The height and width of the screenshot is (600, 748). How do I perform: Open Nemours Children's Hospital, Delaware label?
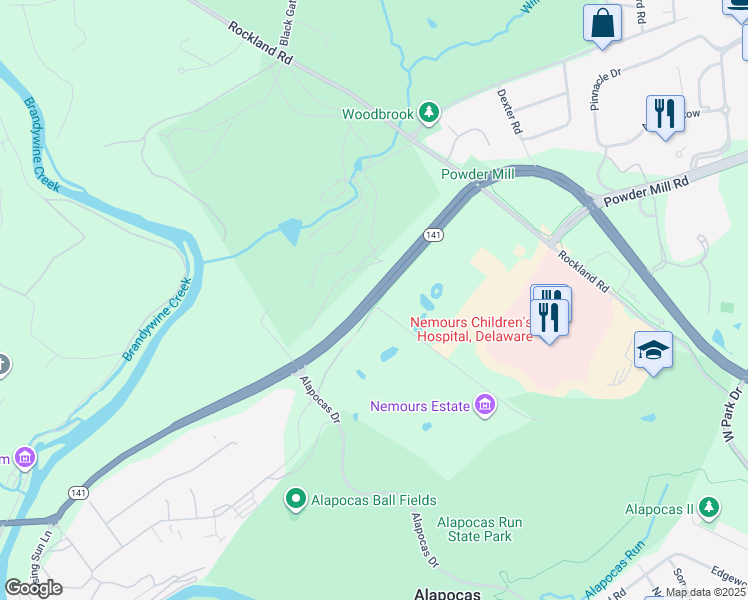coord(471,329)
